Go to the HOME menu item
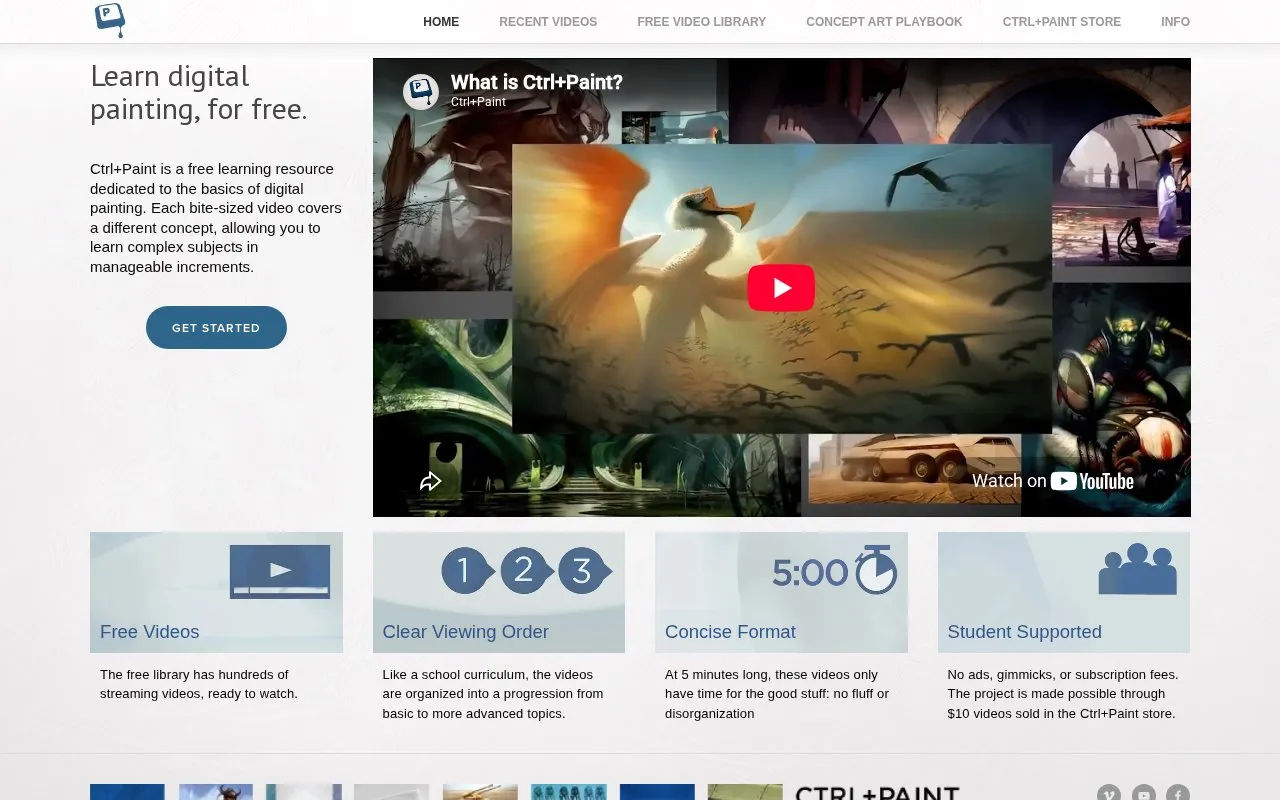Image resolution: width=1280 pixels, height=800 pixels. coord(441,22)
